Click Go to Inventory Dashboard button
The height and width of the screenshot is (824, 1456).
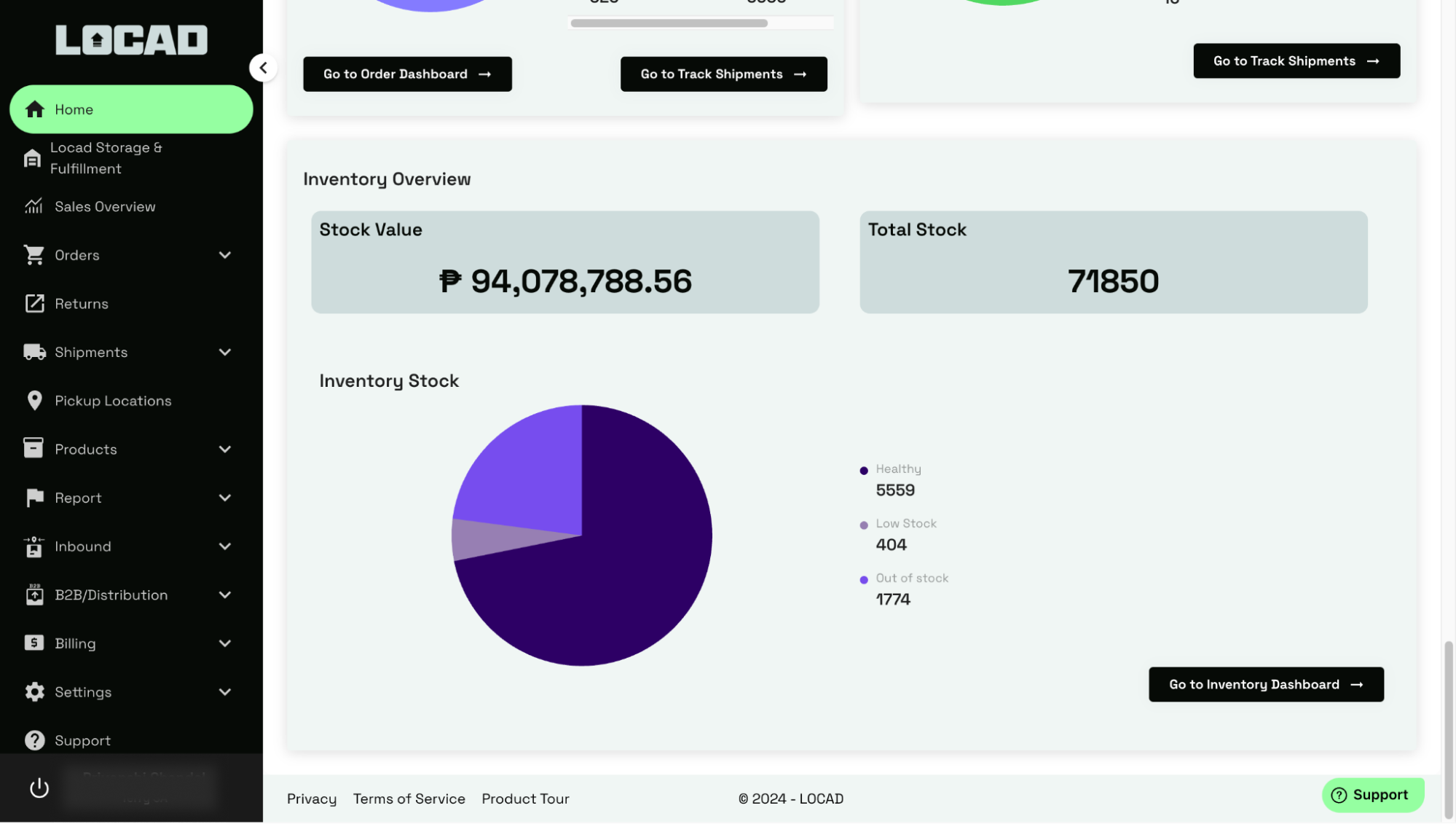(x=1266, y=685)
